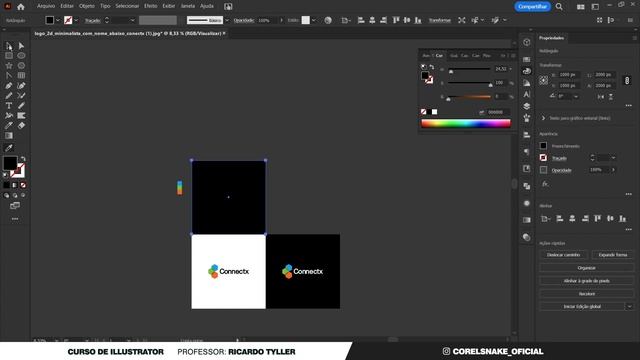Click the fx effects icon in Aparência
The width and height of the screenshot is (640, 360).
[545, 184]
